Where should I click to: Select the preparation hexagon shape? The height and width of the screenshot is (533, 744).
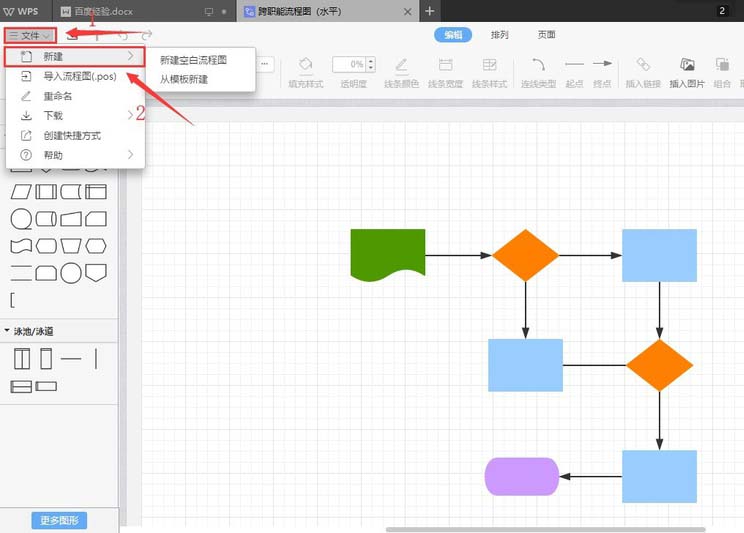pyautogui.click(x=96, y=246)
